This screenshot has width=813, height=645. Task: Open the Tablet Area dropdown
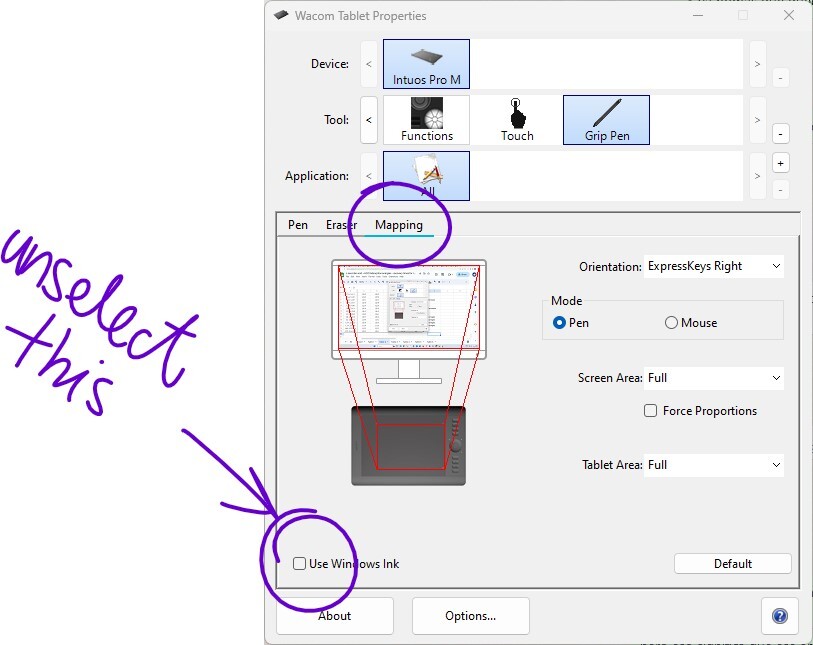pos(713,465)
